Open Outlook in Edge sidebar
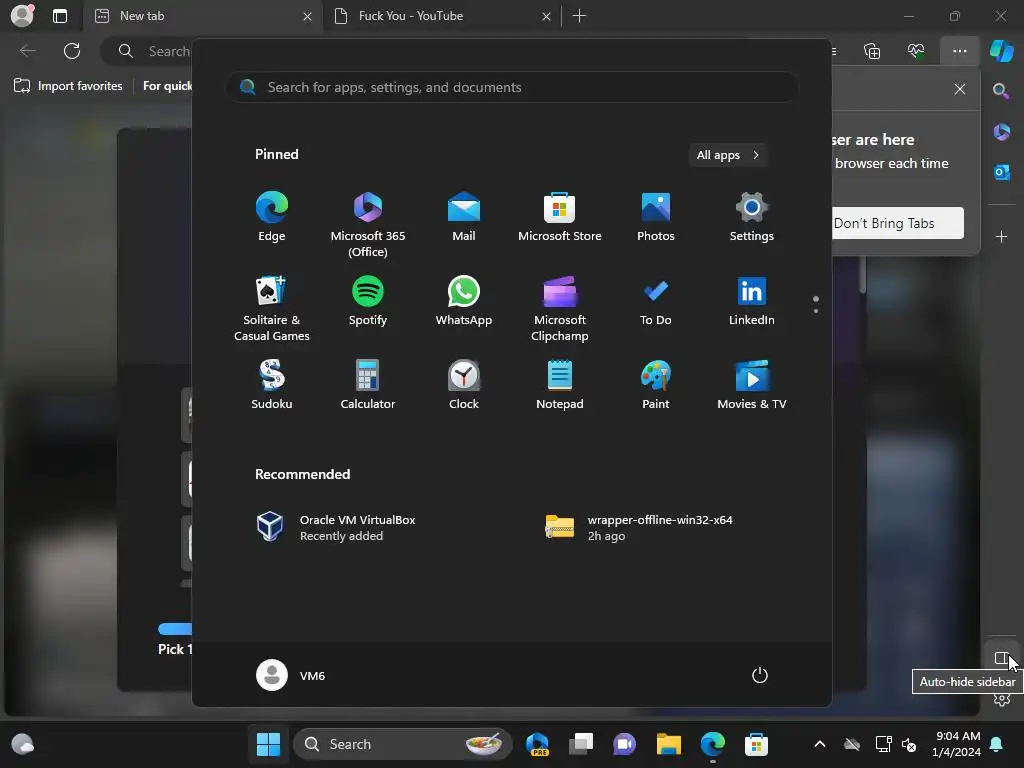The image size is (1024, 768). tap(1001, 172)
